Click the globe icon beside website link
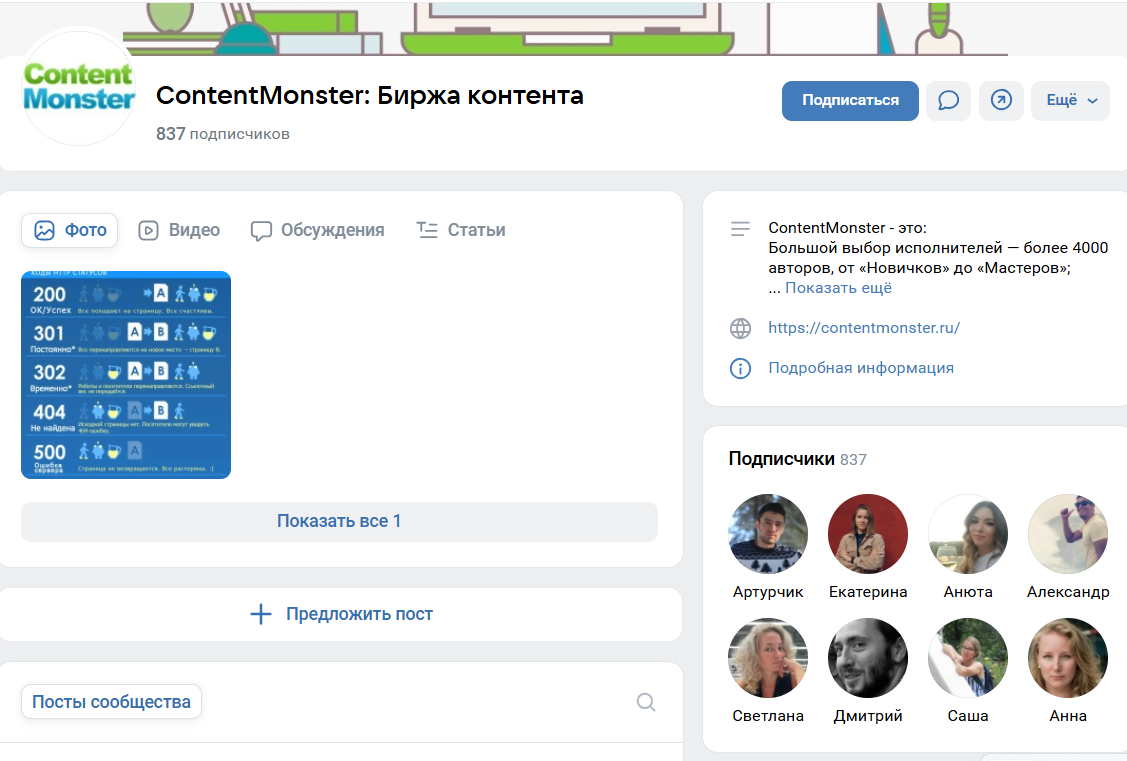Image resolution: width=1127 pixels, height=761 pixels. 740,328
